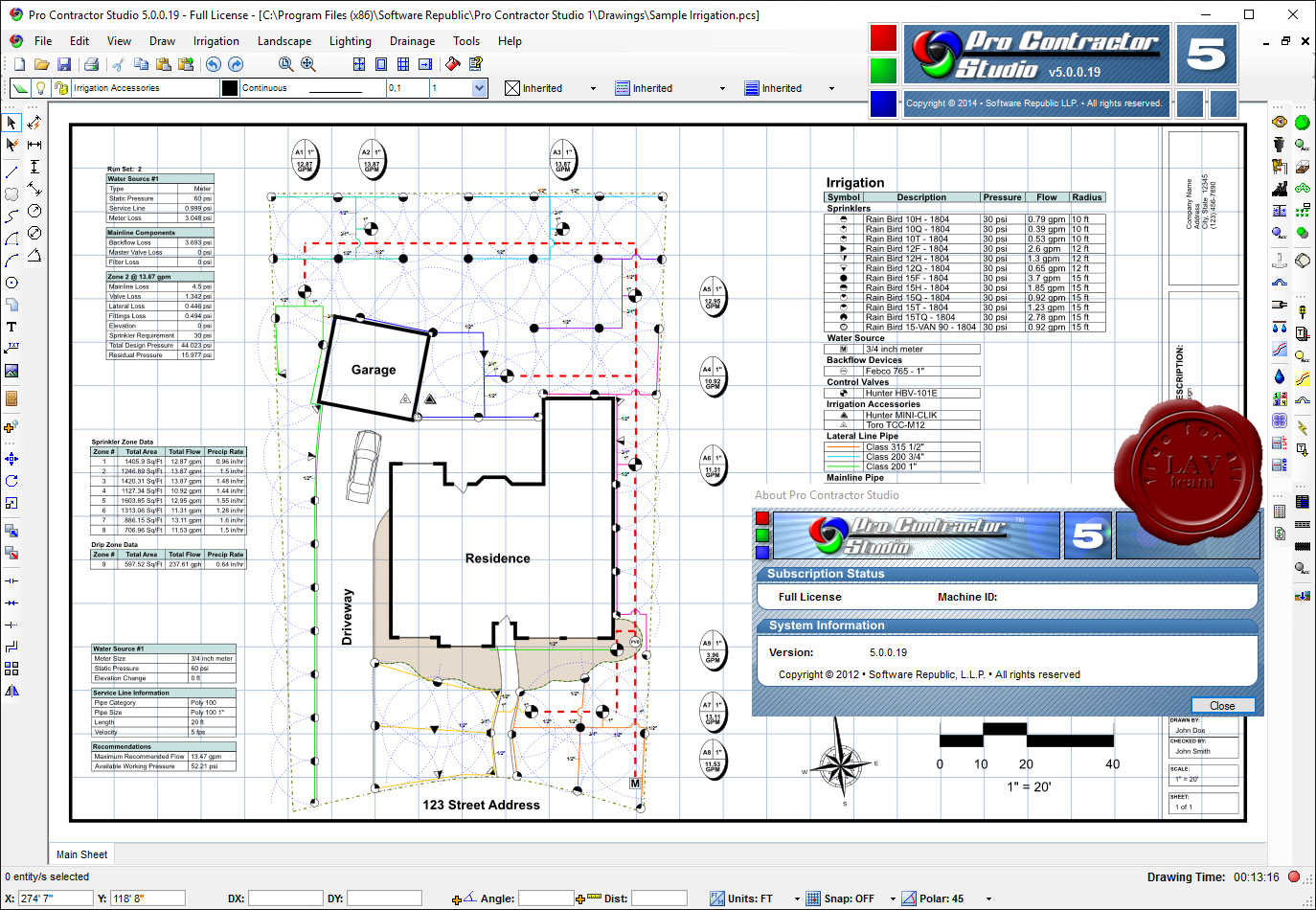Image resolution: width=1316 pixels, height=910 pixels.
Task: Click the Residence label in the drawing
Action: point(498,558)
